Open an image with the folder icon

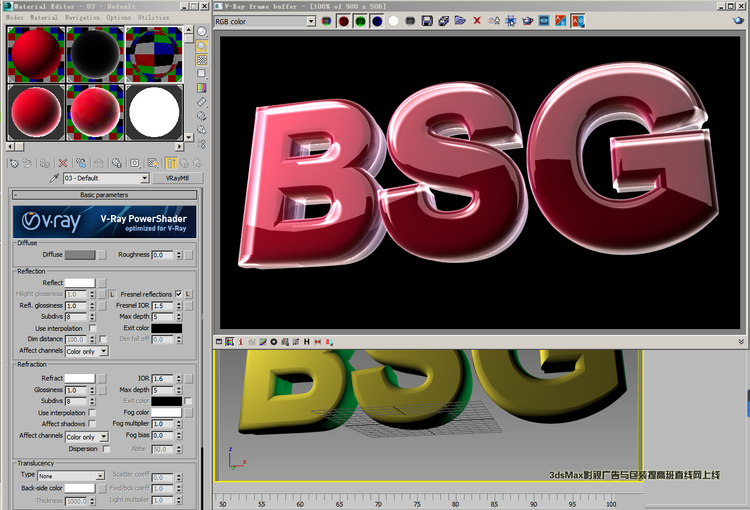coord(460,21)
